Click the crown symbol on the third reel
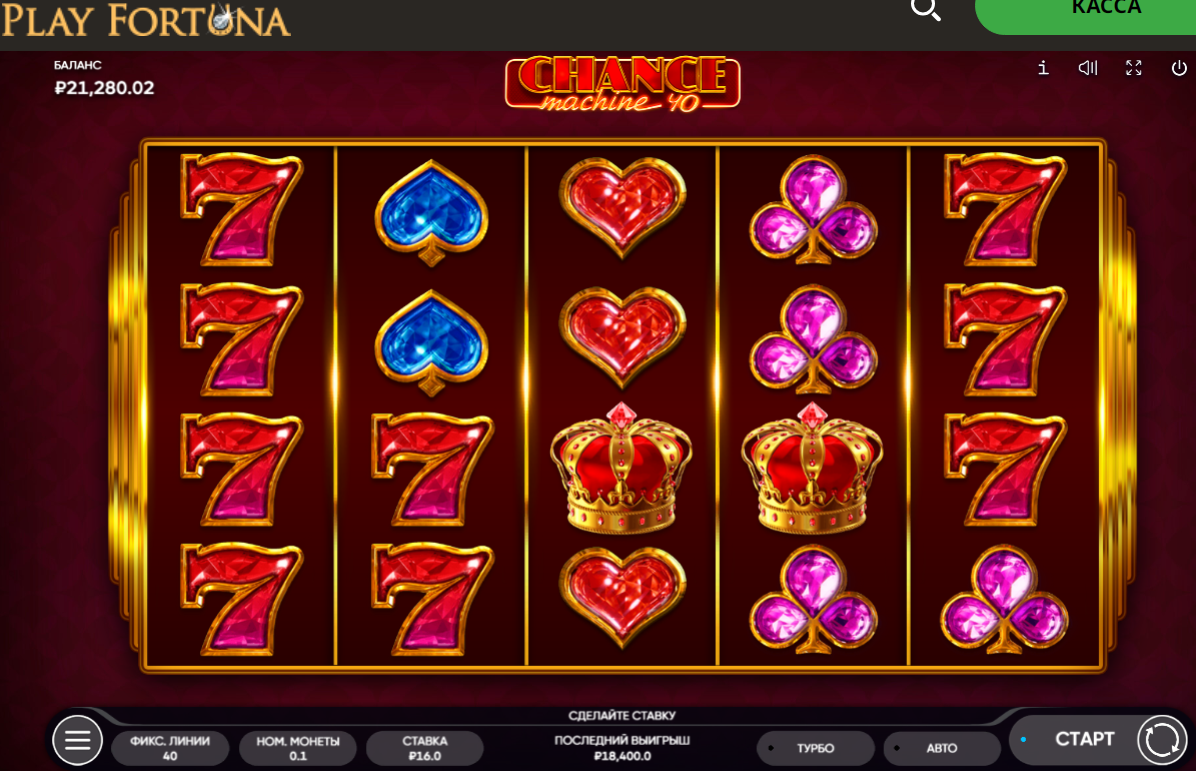The image size is (1196, 771). point(621,468)
